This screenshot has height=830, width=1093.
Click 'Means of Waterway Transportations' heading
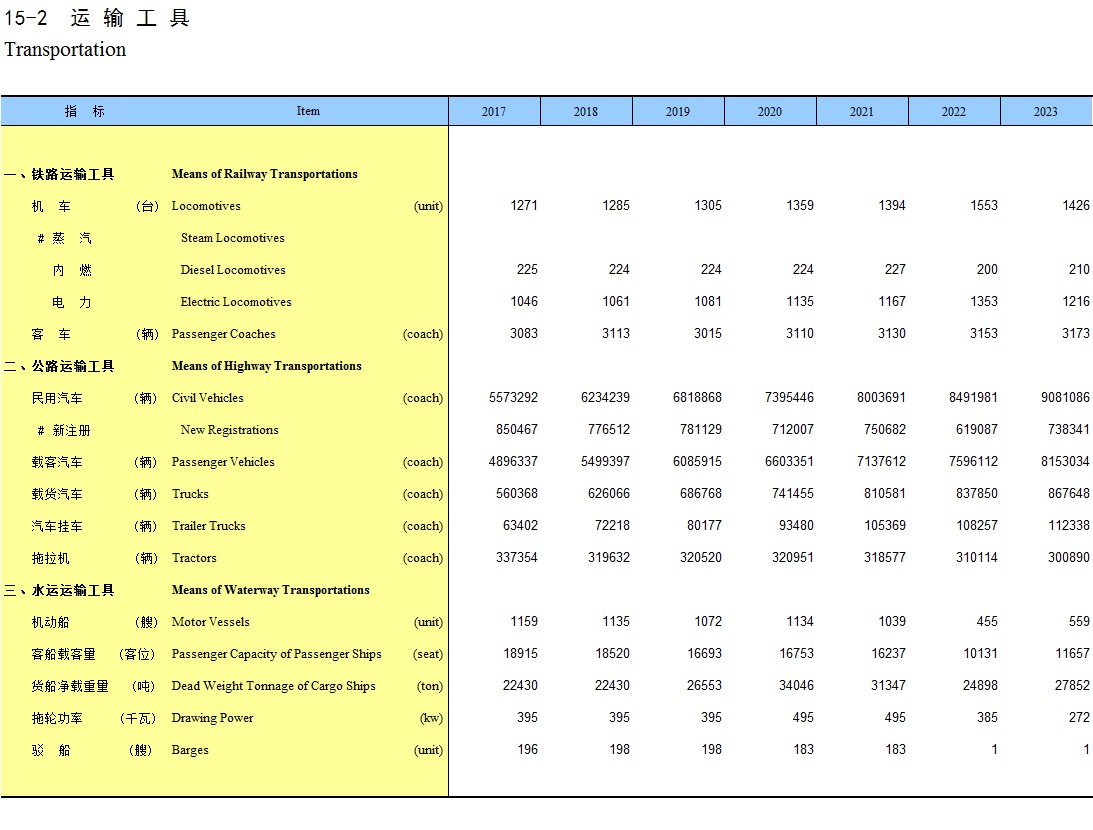pos(271,591)
